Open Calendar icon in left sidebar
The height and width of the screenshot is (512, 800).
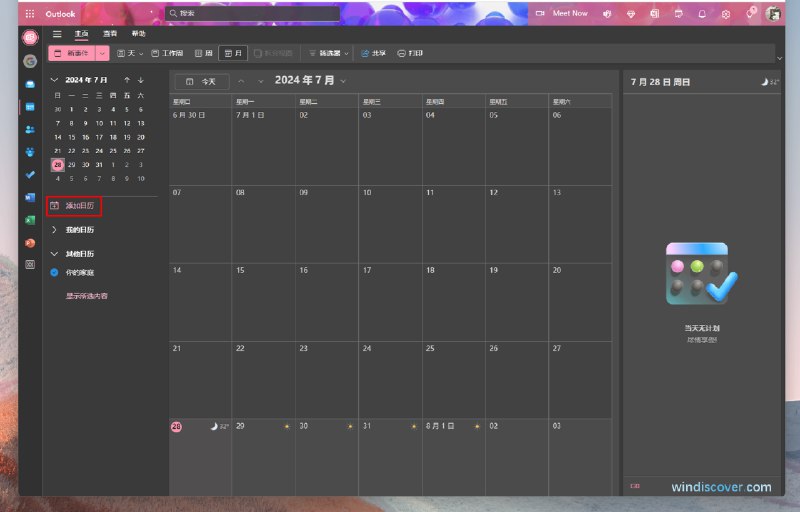(x=30, y=107)
